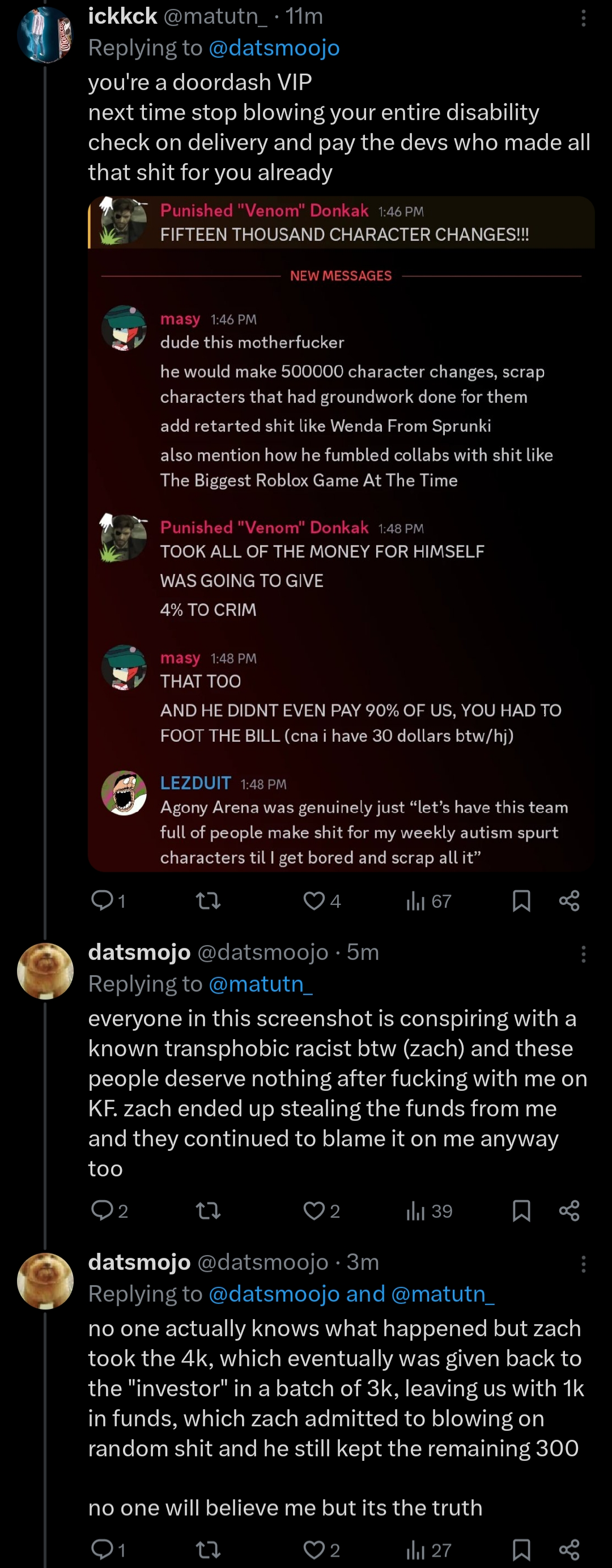Open ickkck's profile avatar
The image size is (612, 1568).
pos(45,35)
